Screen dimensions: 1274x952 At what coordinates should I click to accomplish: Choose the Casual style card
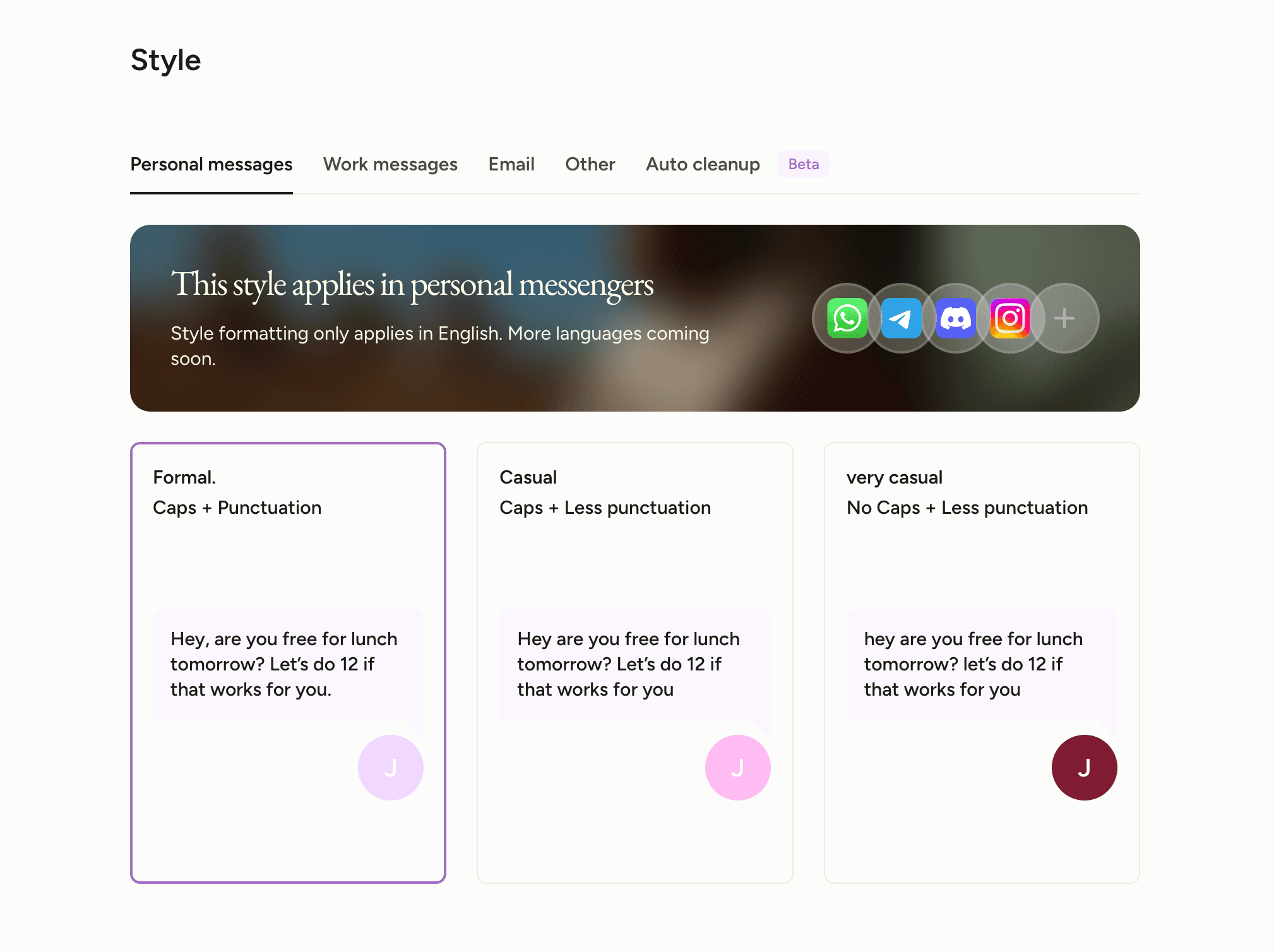point(634,662)
